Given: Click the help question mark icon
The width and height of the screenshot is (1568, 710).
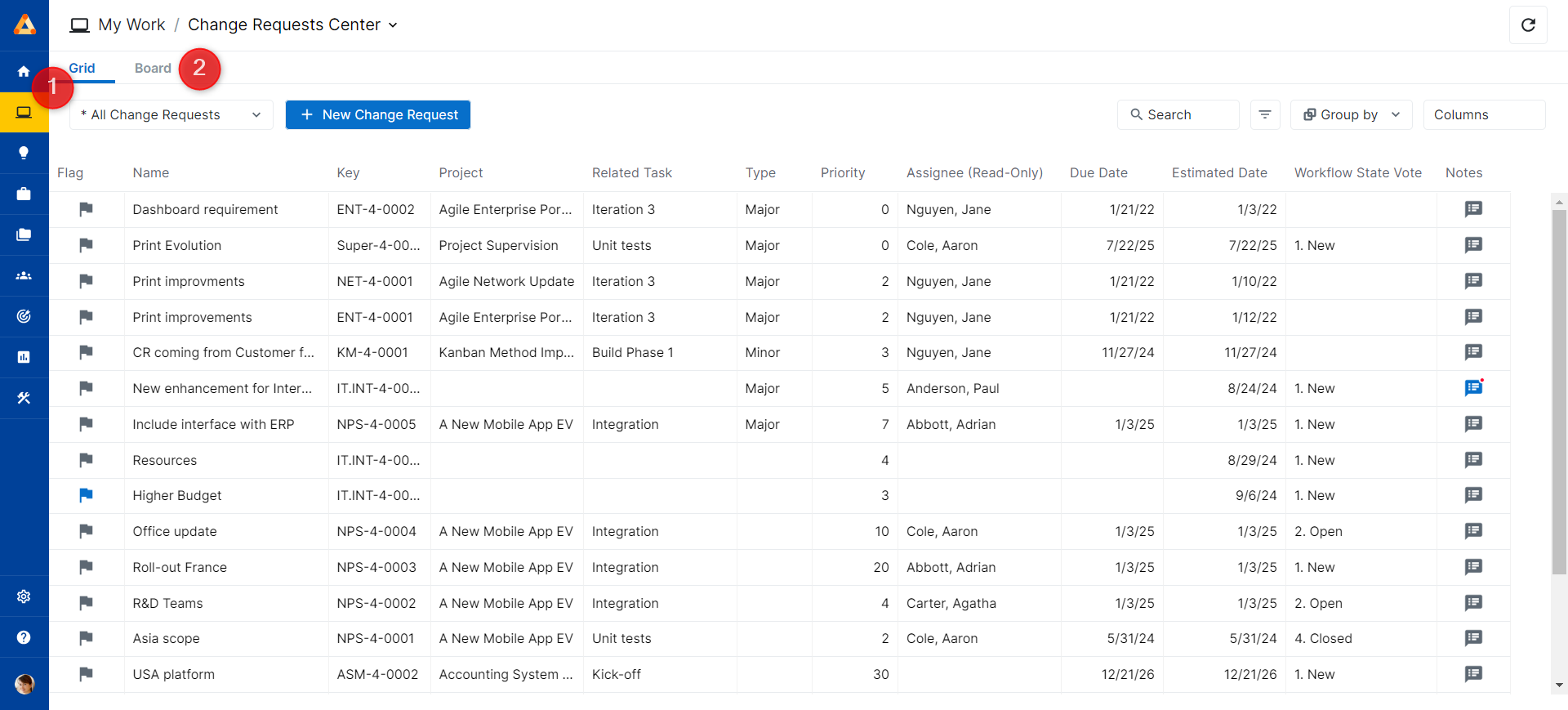Looking at the screenshot, I should [24, 637].
